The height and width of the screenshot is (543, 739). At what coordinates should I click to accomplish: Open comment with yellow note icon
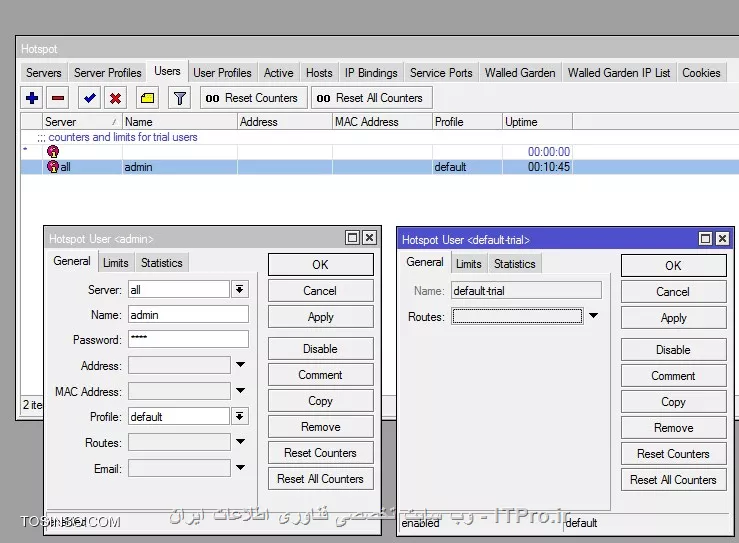147,98
